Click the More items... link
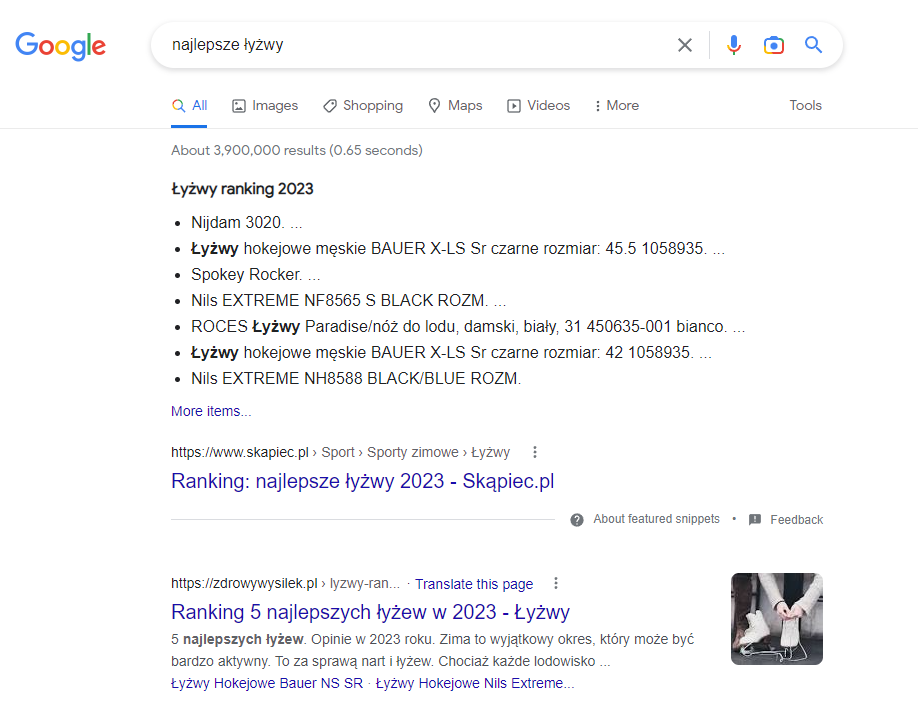This screenshot has width=918, height=717. 211,411
